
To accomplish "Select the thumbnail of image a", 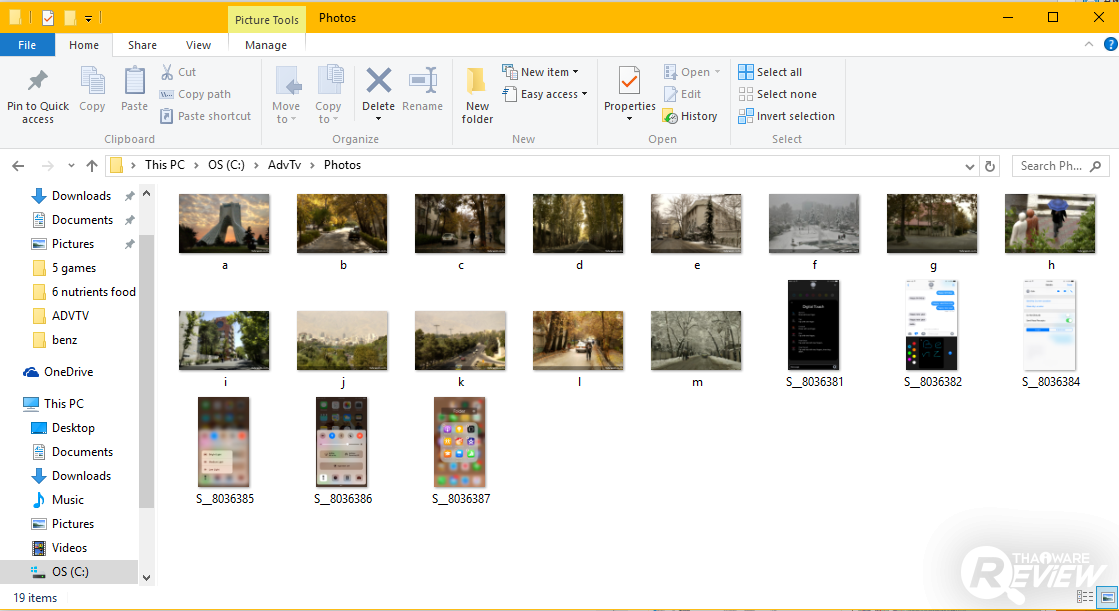I will (224, 223).
